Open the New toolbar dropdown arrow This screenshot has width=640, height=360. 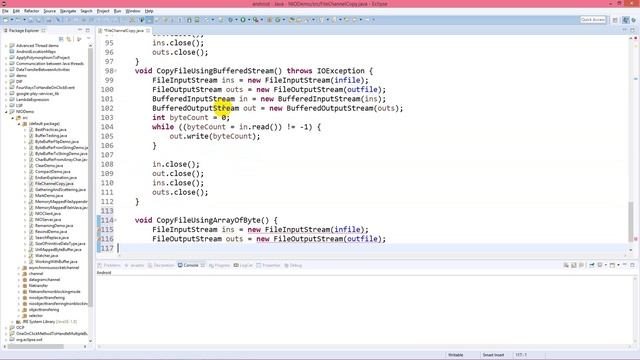(11, 20)
